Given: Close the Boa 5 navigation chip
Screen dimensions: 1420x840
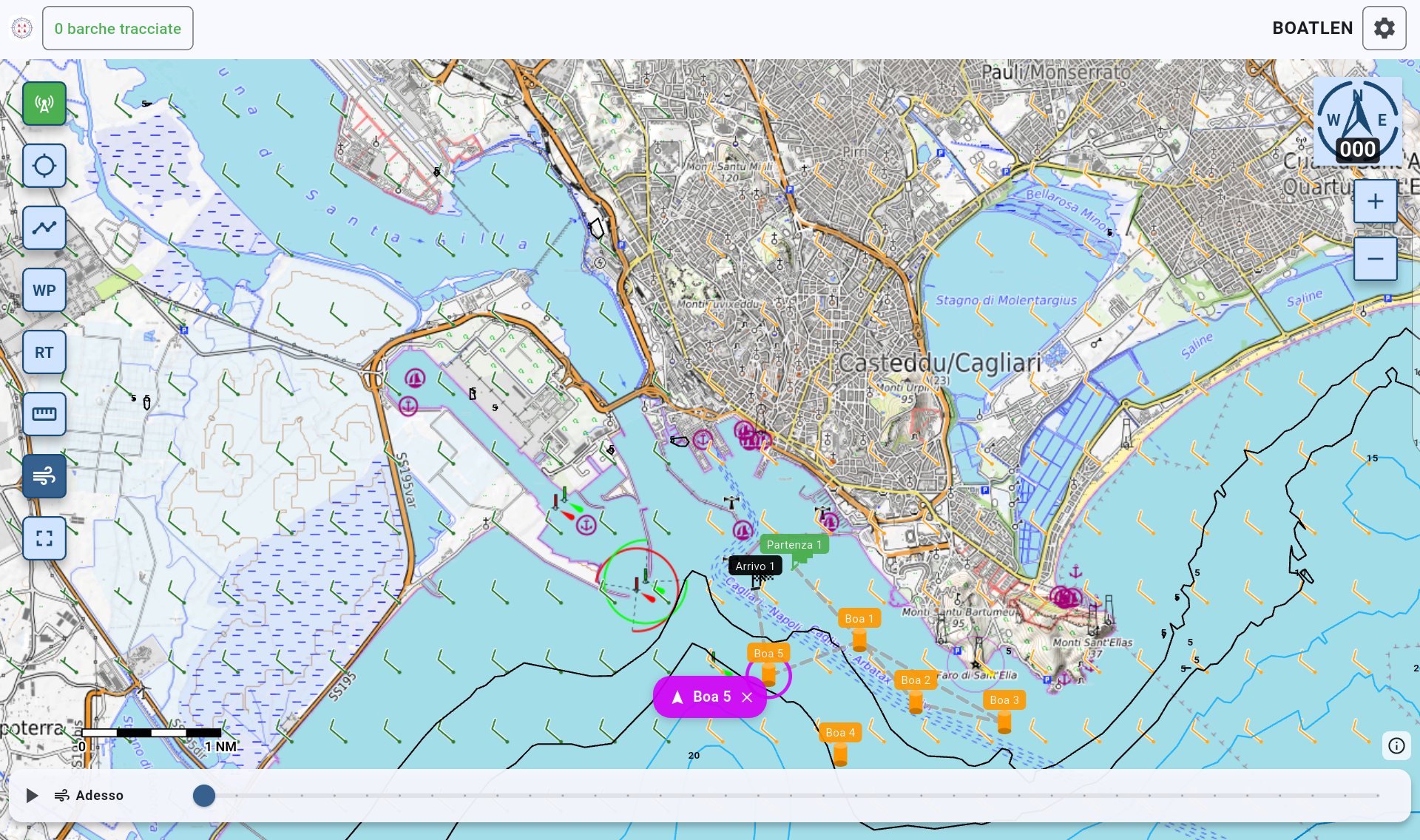Looking at the screenshot, I should tap(747, 697).
